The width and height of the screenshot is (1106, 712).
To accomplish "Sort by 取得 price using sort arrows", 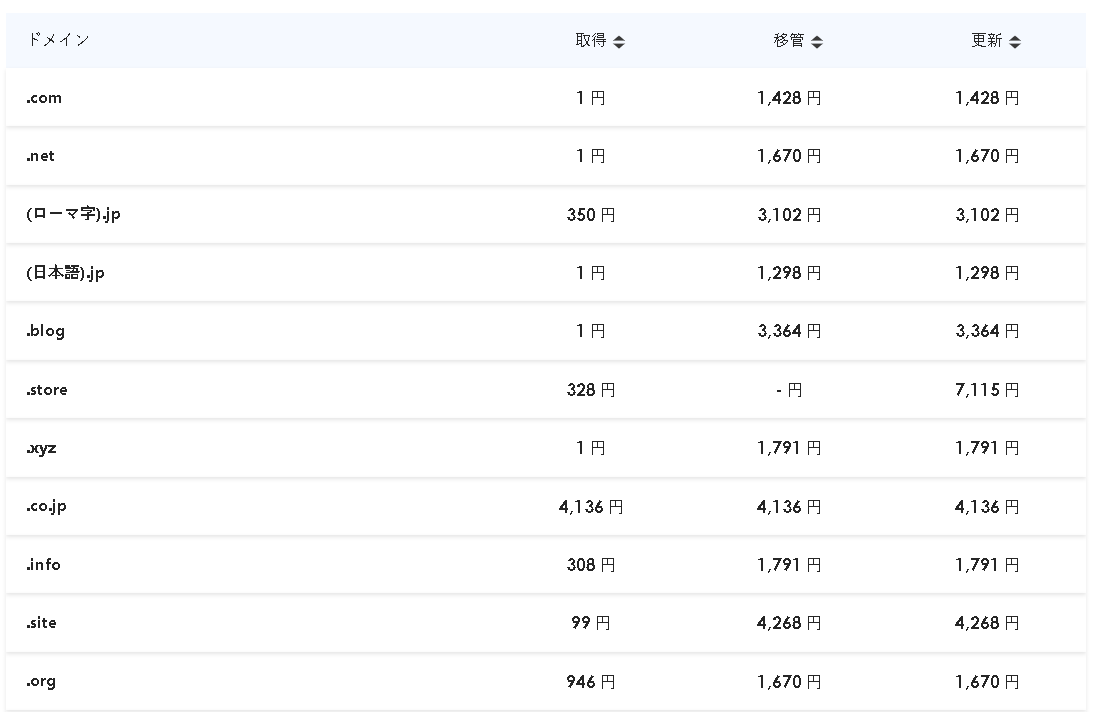I will click(619, 42).
